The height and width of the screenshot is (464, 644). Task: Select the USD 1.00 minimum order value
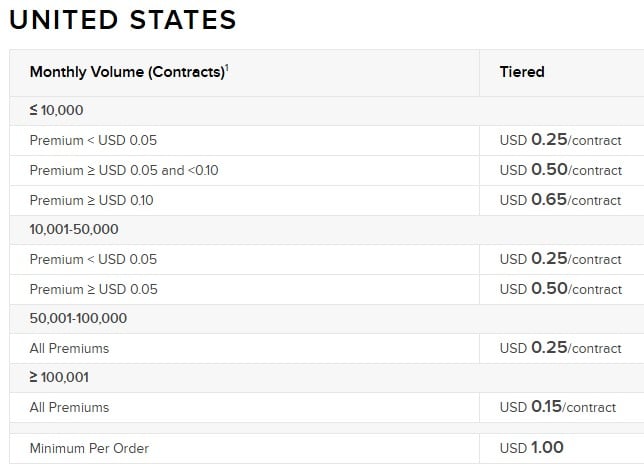[x=532, y=448]
